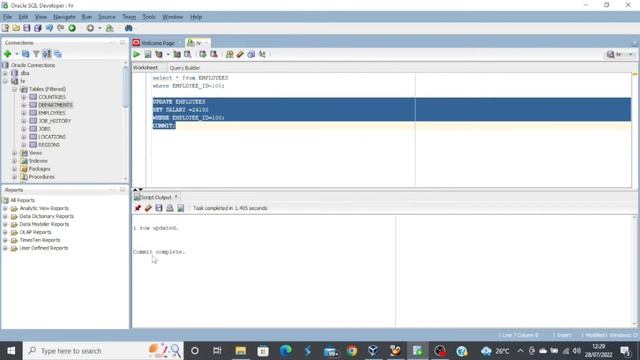This screenshot has width=640, height=360.
Task: Select the Worksheet tab
Action: pos(145,67)
